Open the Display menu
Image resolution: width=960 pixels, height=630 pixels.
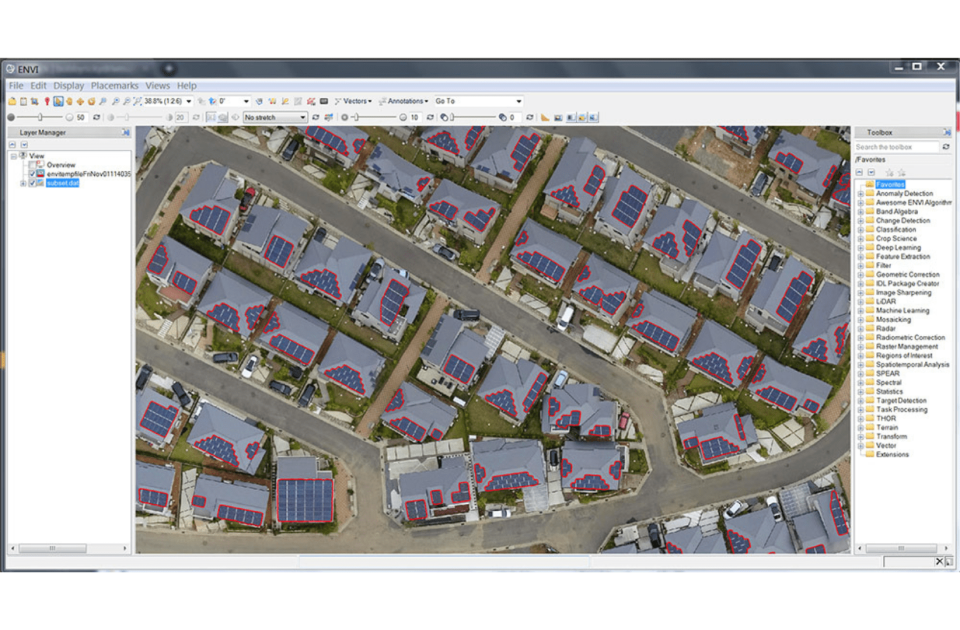click(69, 86)
